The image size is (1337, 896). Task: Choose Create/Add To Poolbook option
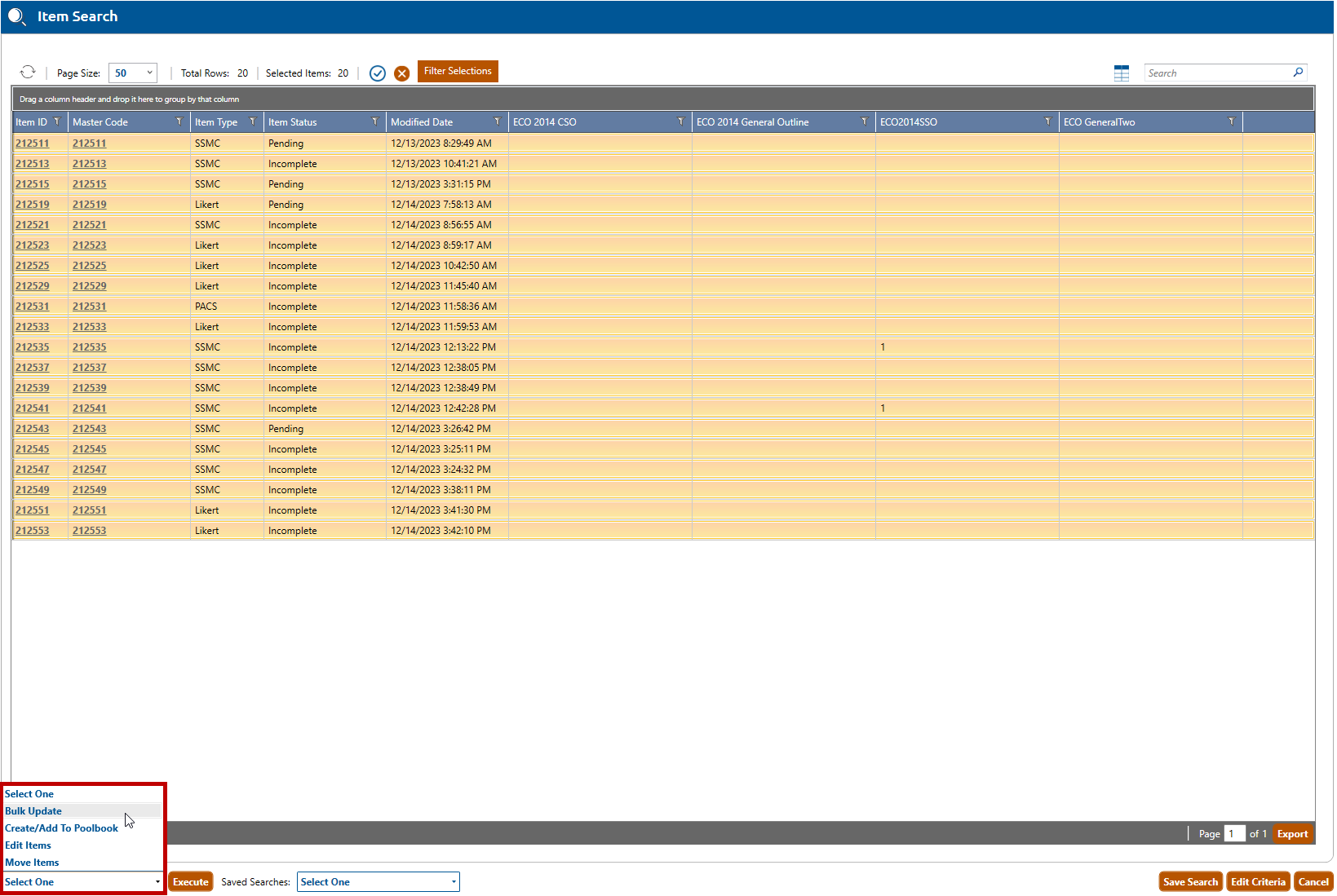[61, 828]
